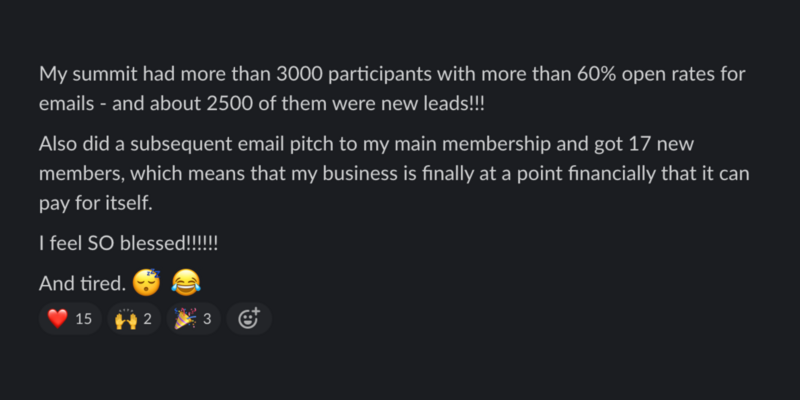Click the heart reaction count 15
Image resolution: width=800 pixels, height=400 pixels.
coord(84,319)
